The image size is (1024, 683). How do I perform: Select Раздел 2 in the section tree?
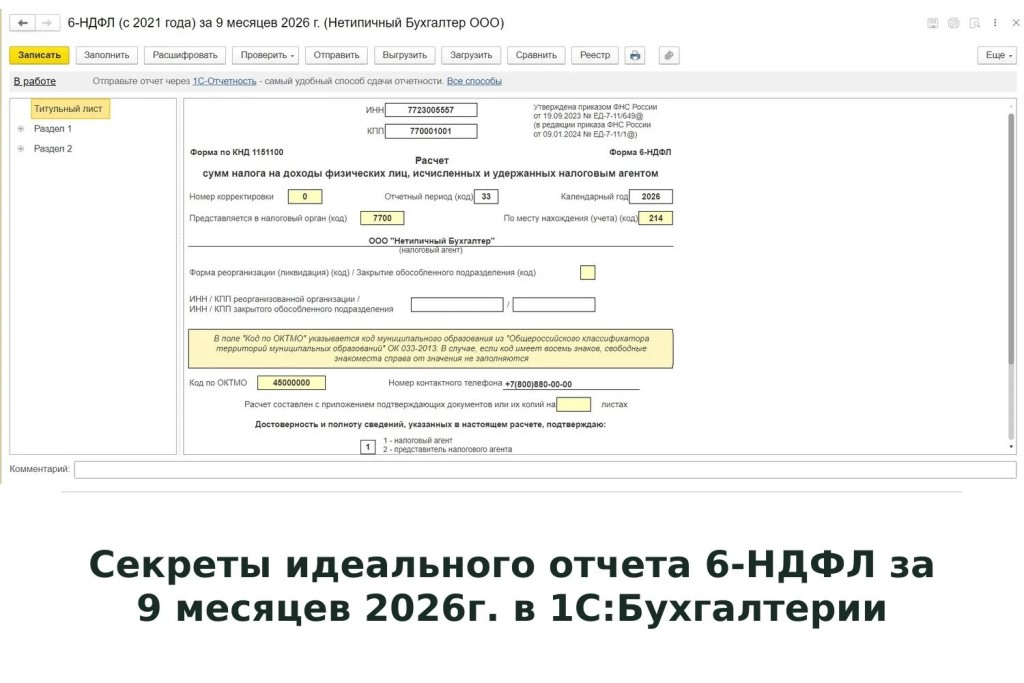point(53,149)
